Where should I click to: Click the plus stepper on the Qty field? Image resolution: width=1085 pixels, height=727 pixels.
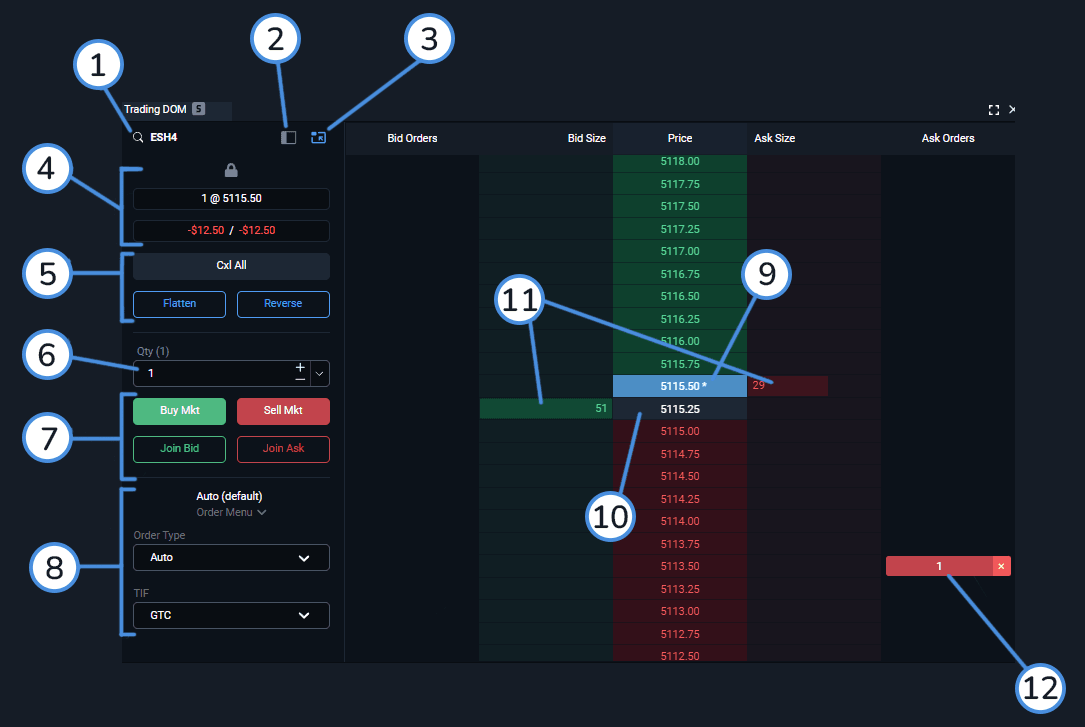(300, 367)
